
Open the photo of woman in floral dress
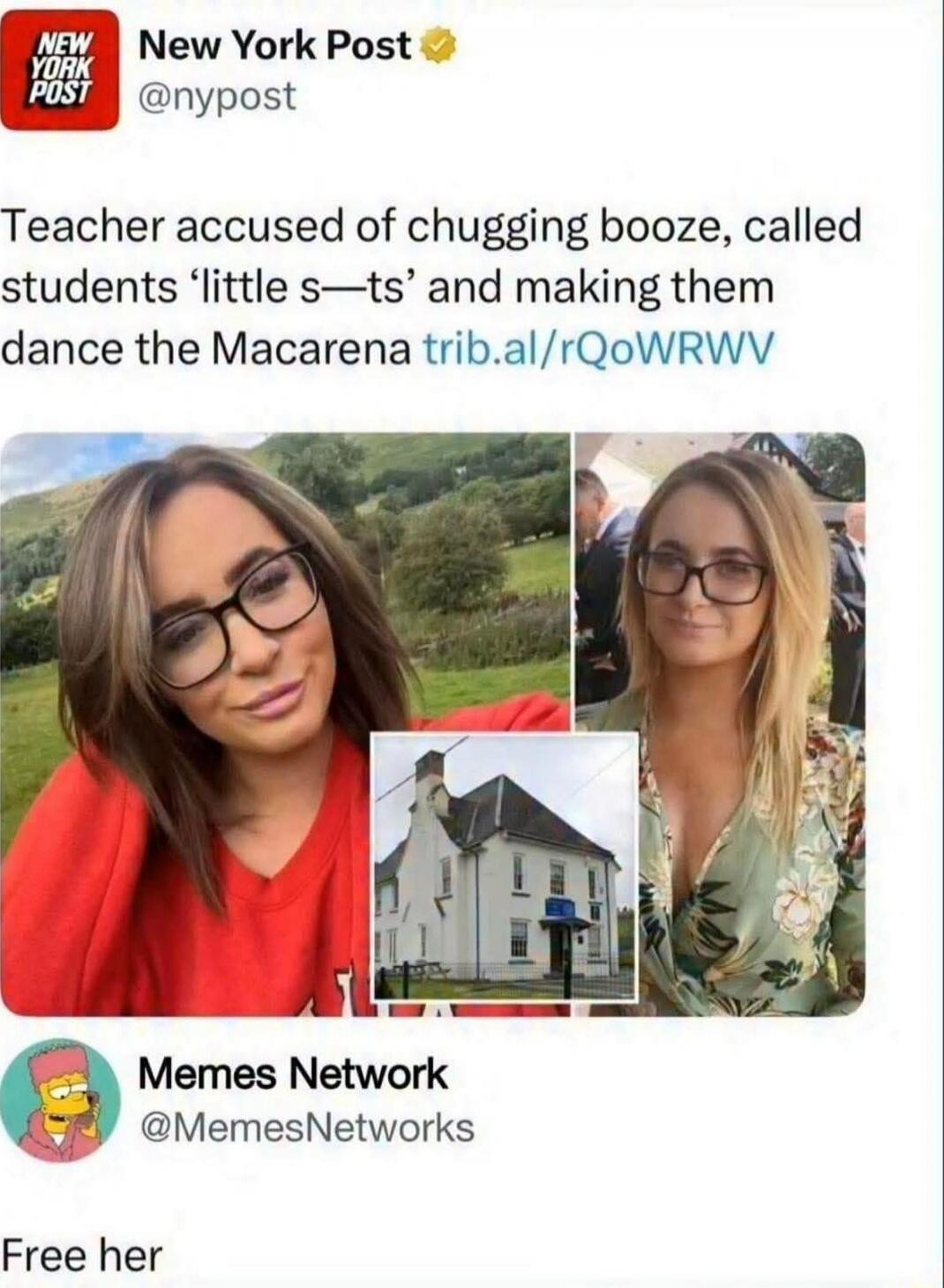(x=721, y=723)
